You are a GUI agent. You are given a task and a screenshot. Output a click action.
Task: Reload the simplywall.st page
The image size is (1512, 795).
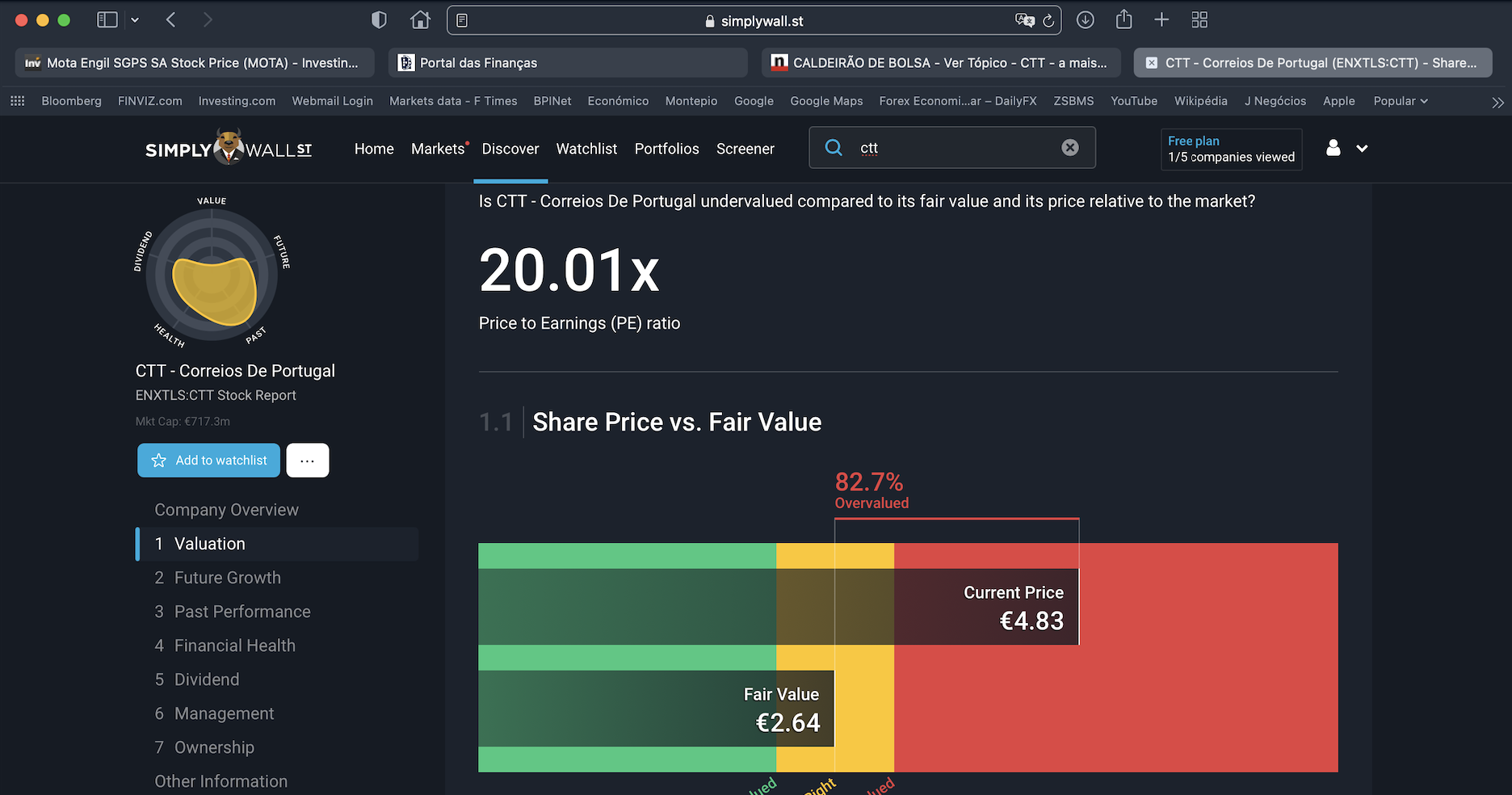click(1048, 21)
